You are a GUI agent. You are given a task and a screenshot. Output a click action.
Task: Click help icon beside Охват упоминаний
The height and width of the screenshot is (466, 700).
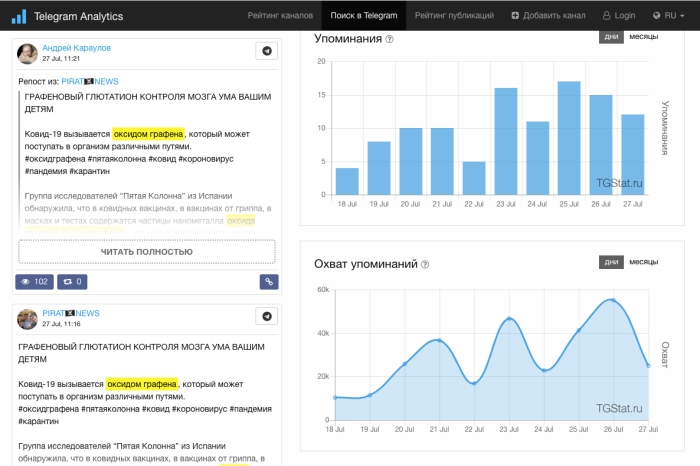pyautogui.click(x=425, y=264)
